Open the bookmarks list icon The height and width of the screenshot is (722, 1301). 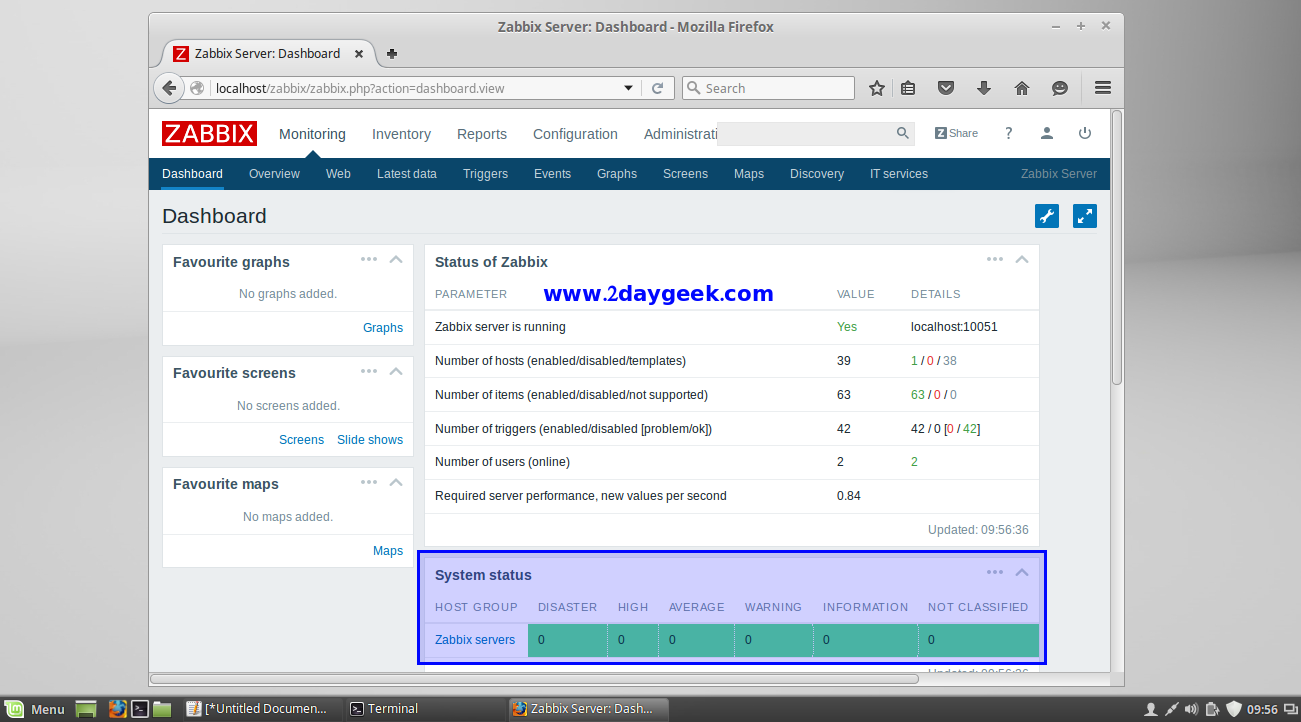(908, 88)
